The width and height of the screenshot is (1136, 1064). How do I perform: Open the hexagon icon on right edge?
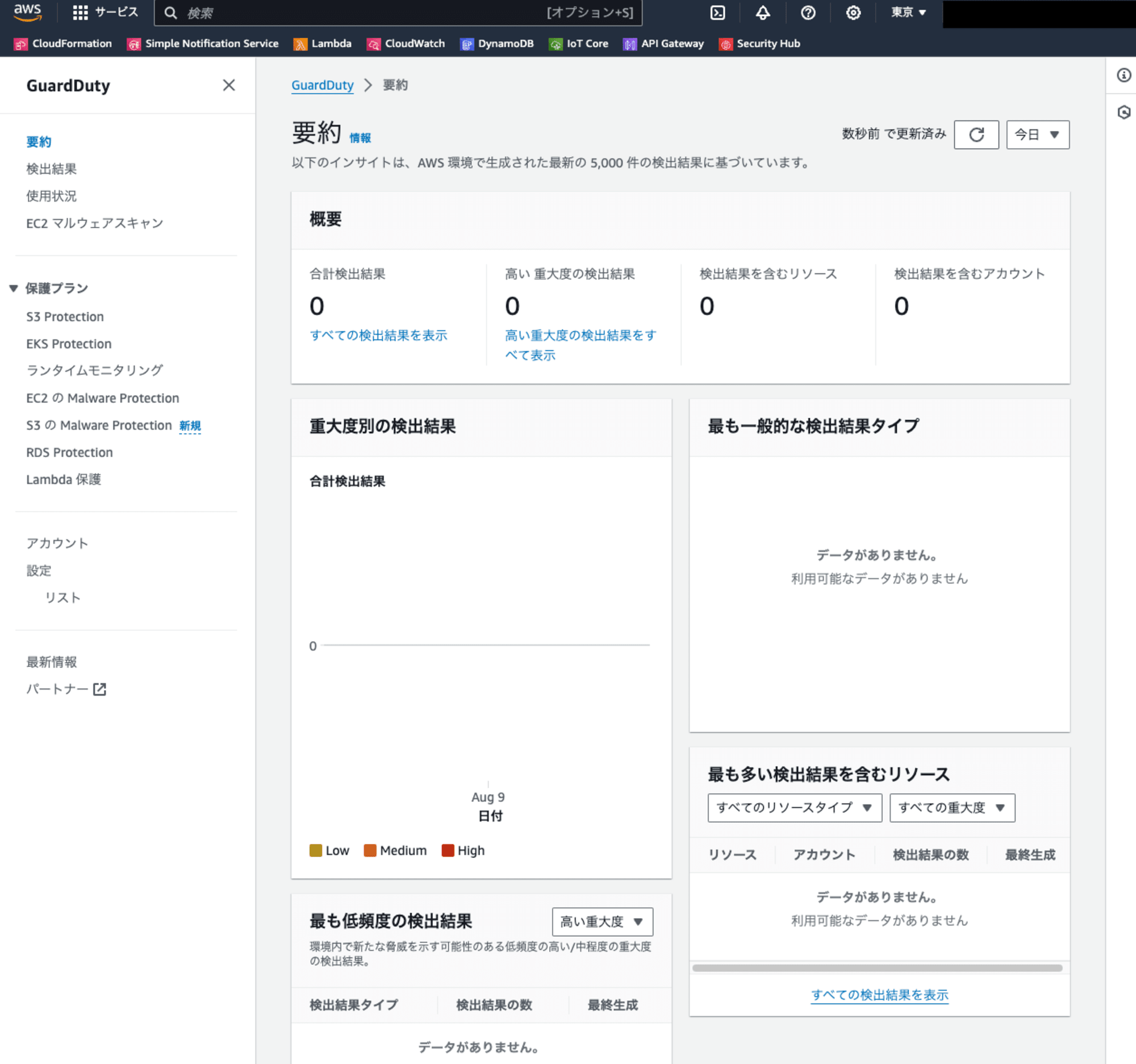[1124, 112]
